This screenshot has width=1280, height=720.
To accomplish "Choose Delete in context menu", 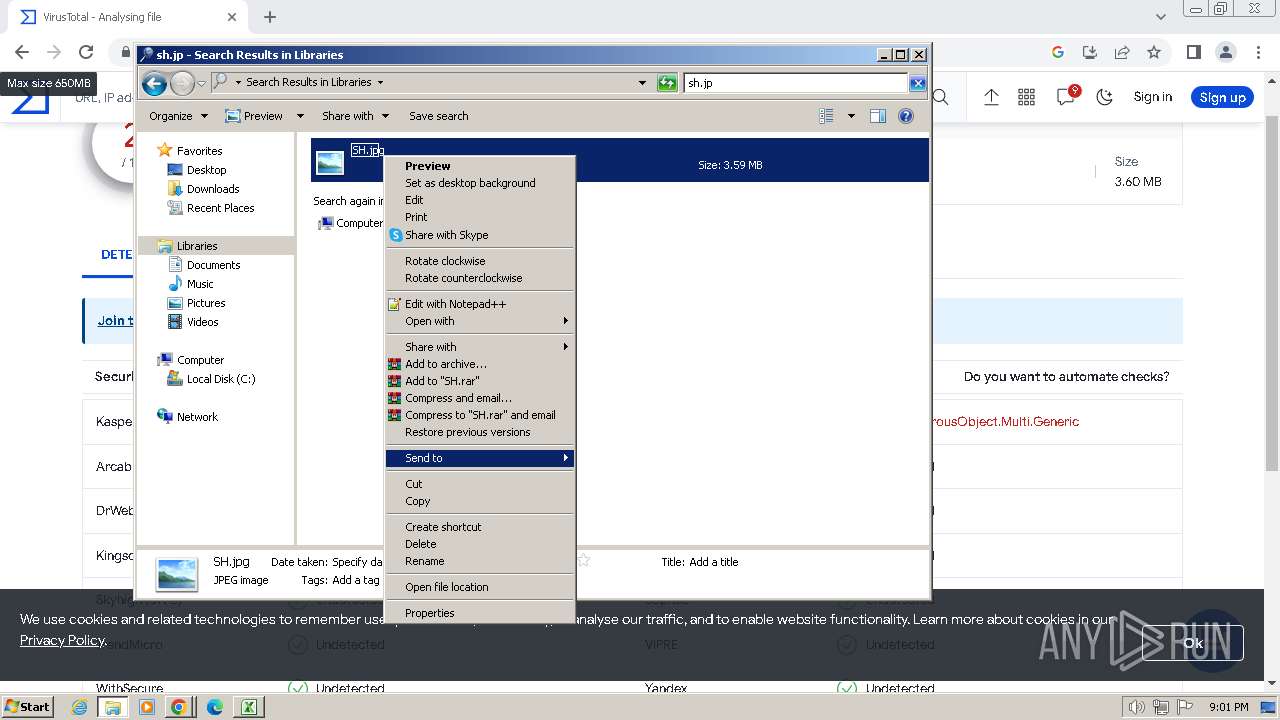I will click(480, 544).
